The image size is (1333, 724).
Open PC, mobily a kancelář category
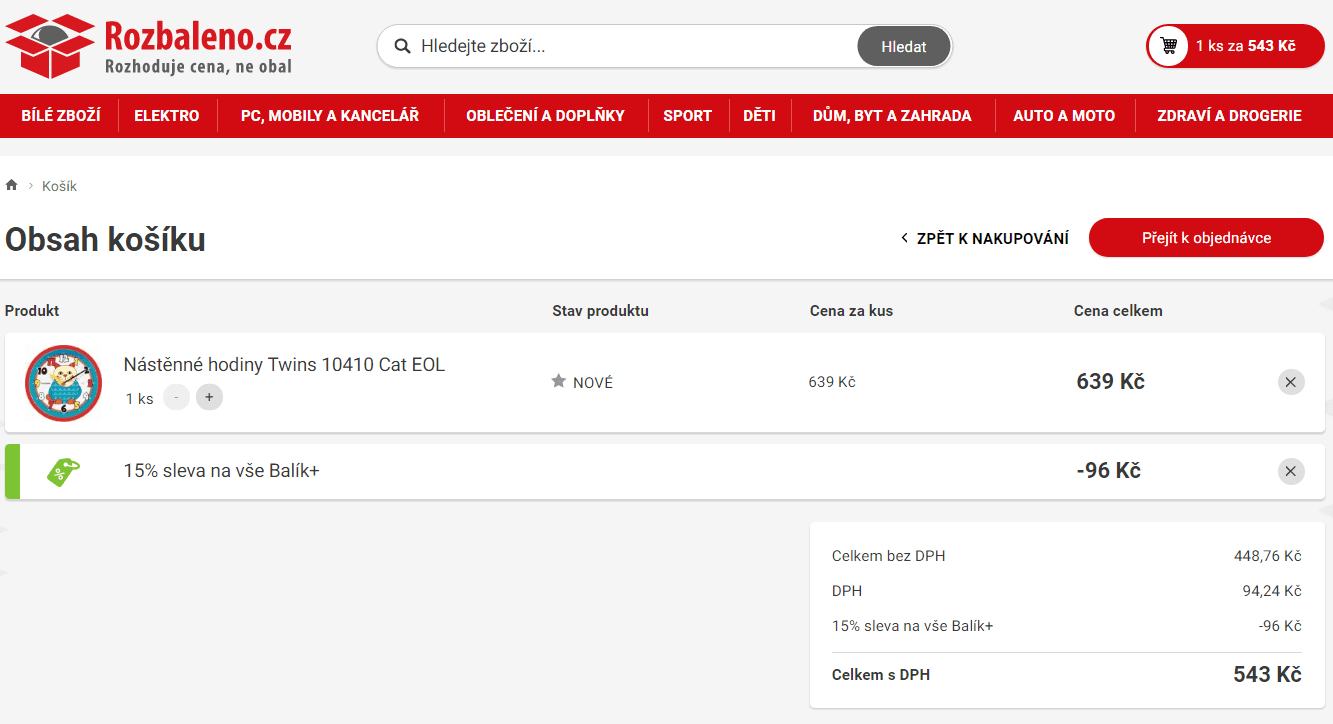[x=330, y=116]
